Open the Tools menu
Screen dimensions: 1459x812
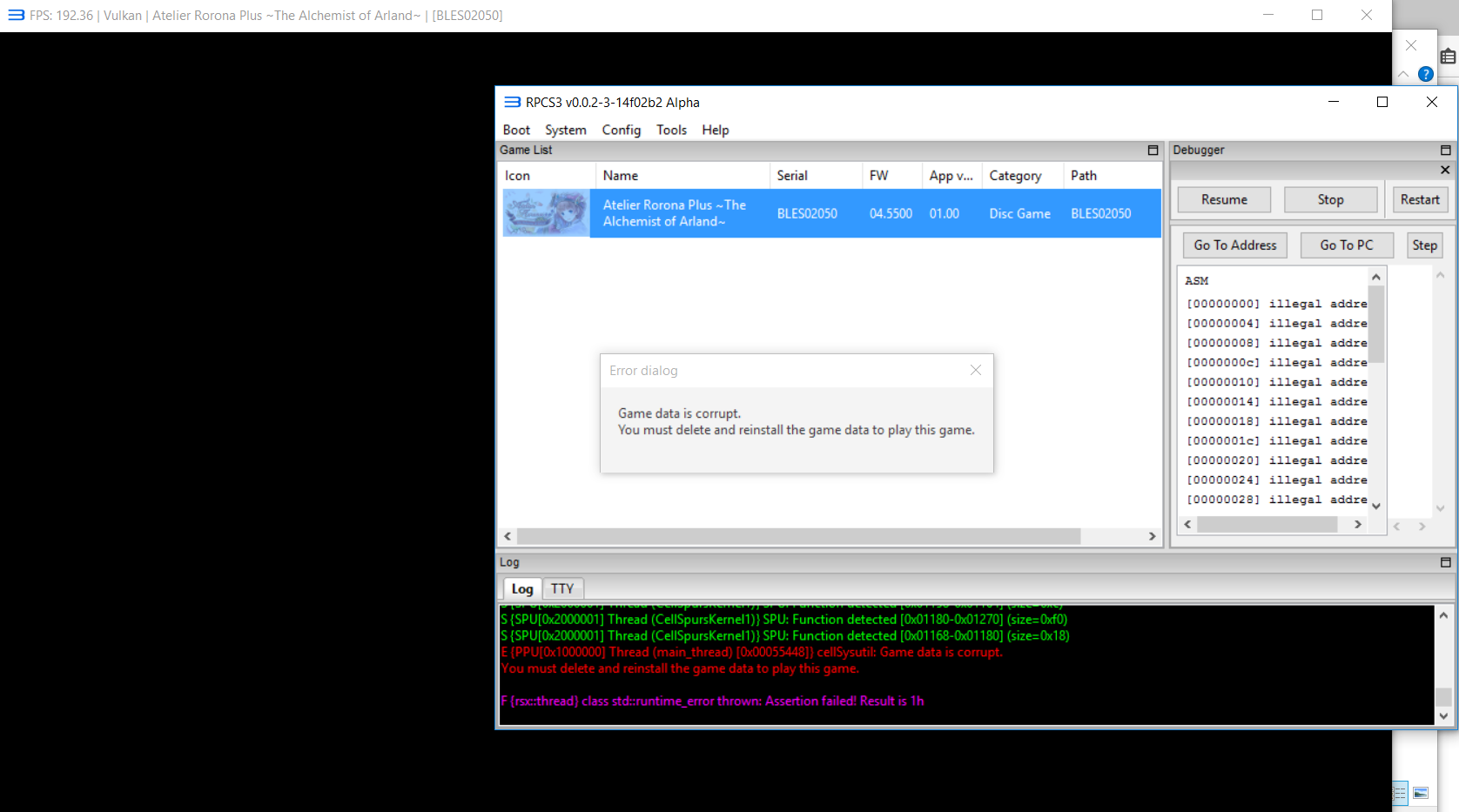(671, 130)
